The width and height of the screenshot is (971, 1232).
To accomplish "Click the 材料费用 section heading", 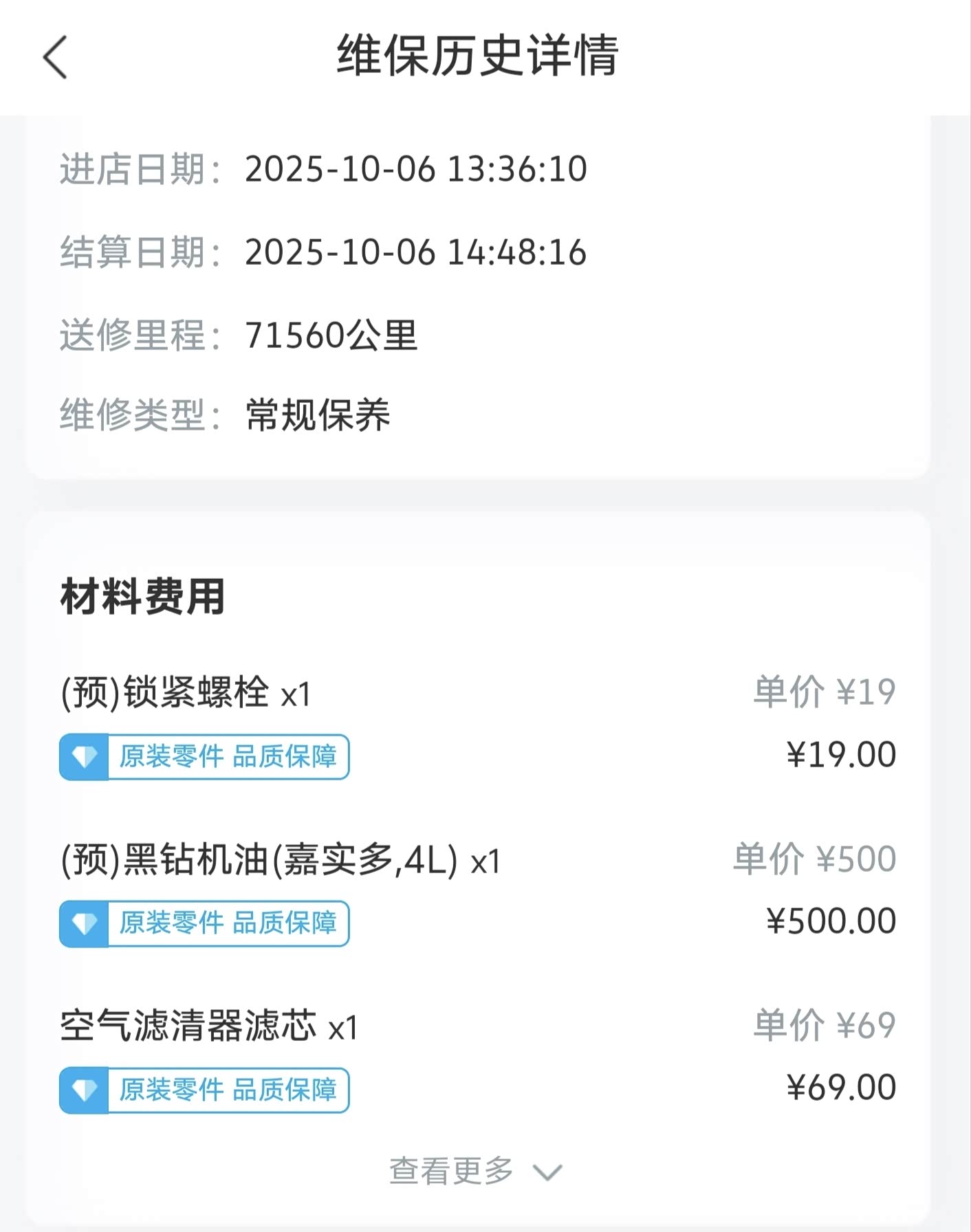I will tap(143, 596).
